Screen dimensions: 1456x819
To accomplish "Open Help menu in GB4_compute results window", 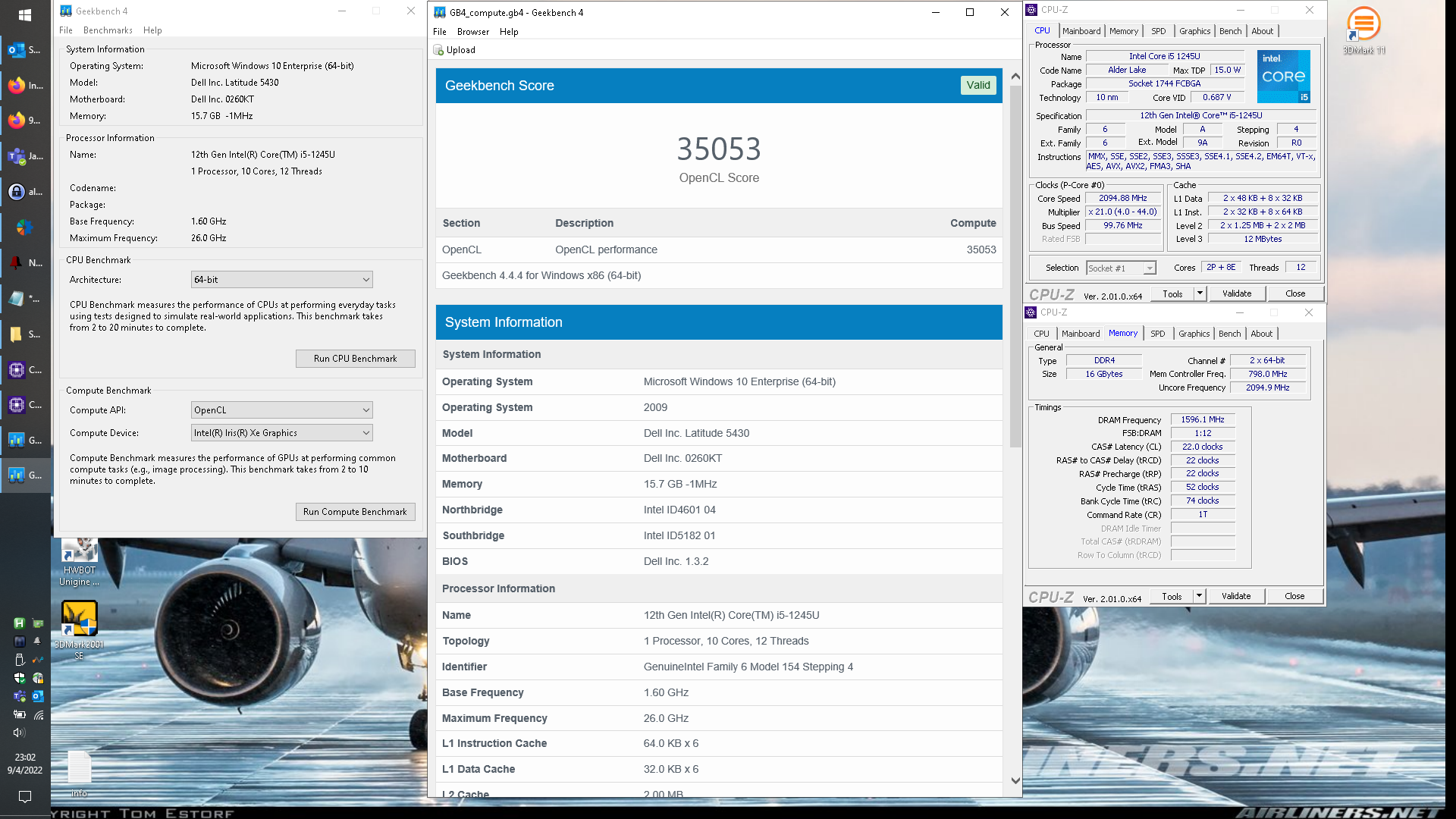I will click(509, 32).
